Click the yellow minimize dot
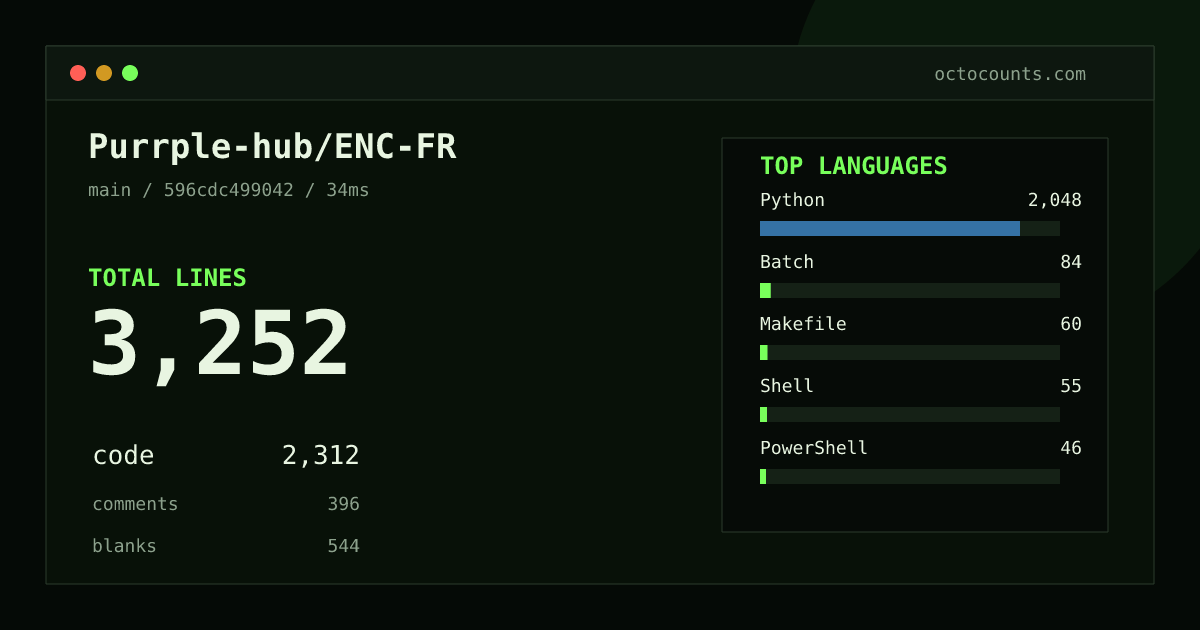This screenshot has height=630, width=1200. 104,73
